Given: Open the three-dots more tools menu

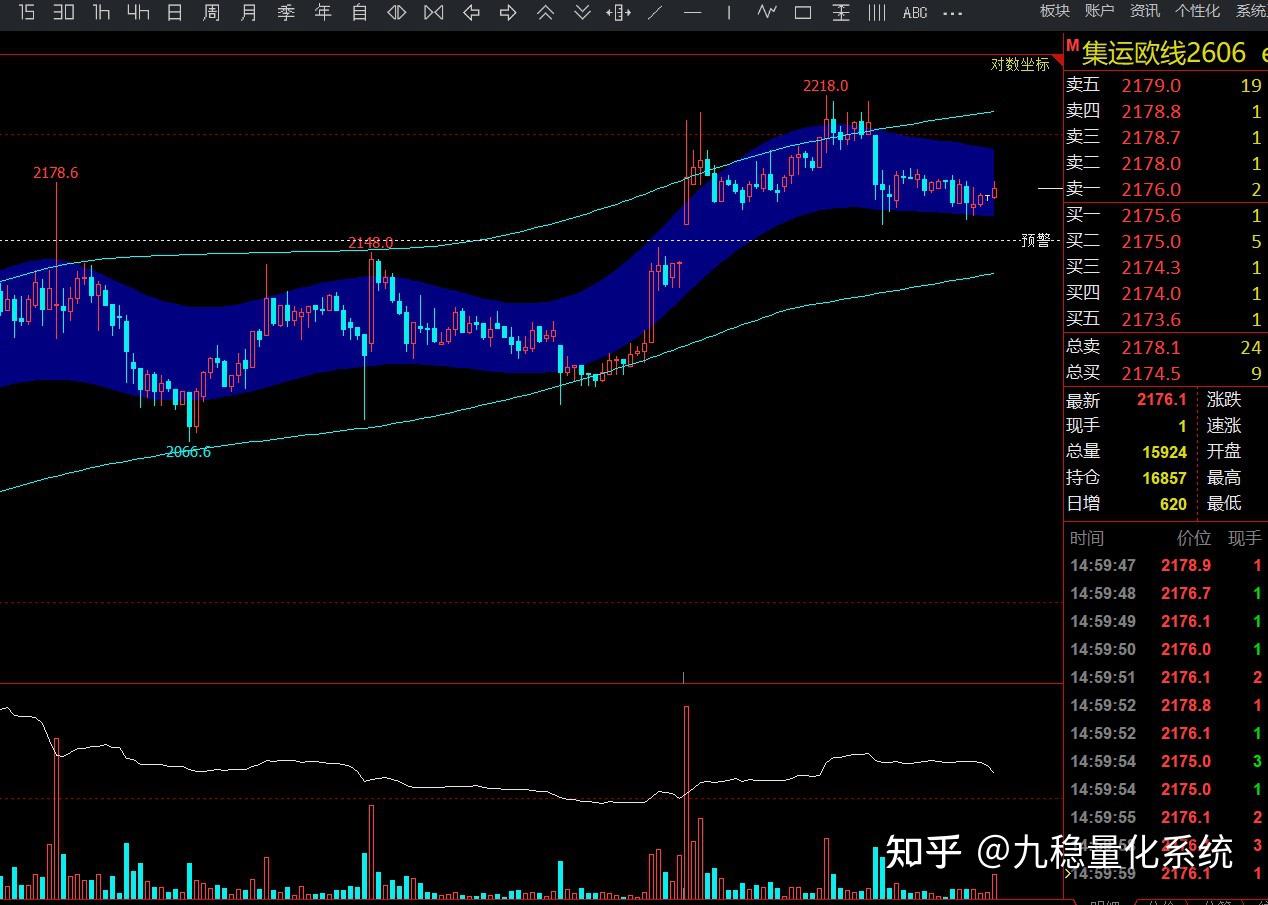Looking at the screenshot, I should coord(953,13).
